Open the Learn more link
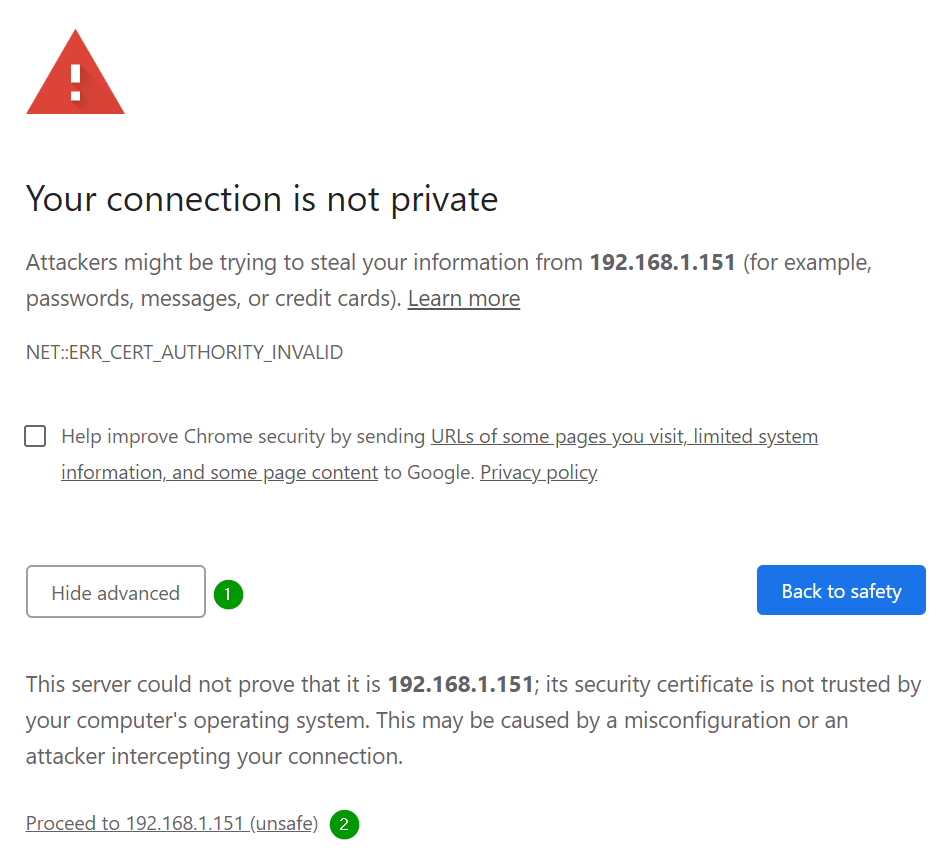This screenshot has height=859, width=949. pyautogui.click(x=464, y=299)
